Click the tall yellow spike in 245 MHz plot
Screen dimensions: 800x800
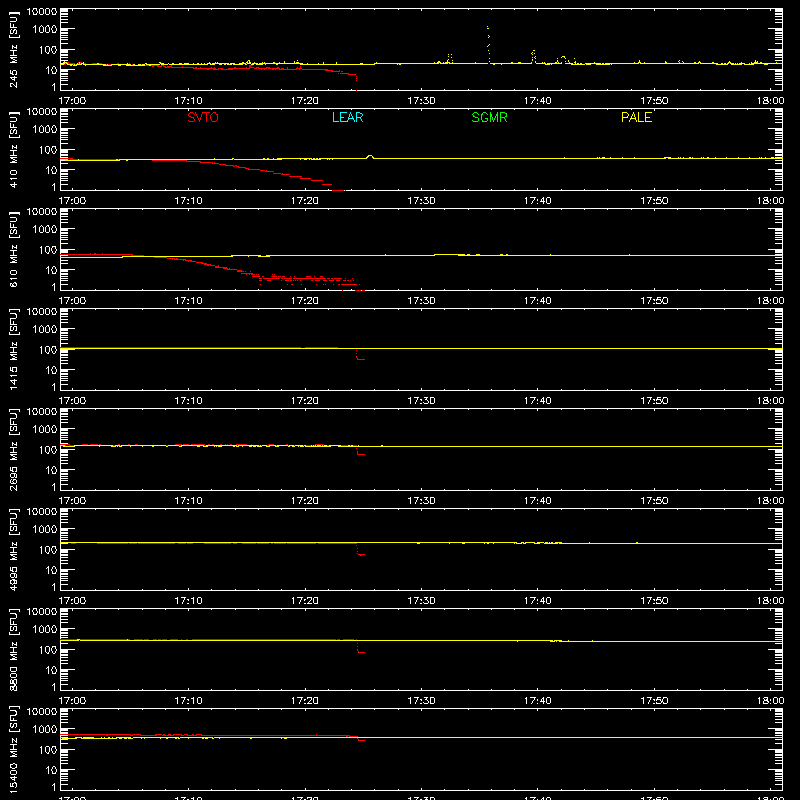[488, 44]
